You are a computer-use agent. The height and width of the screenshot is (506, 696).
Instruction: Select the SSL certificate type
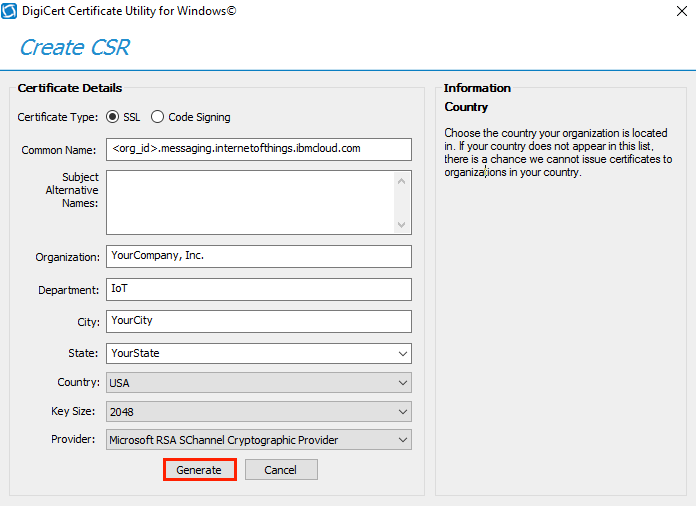[x=113, y=117]
